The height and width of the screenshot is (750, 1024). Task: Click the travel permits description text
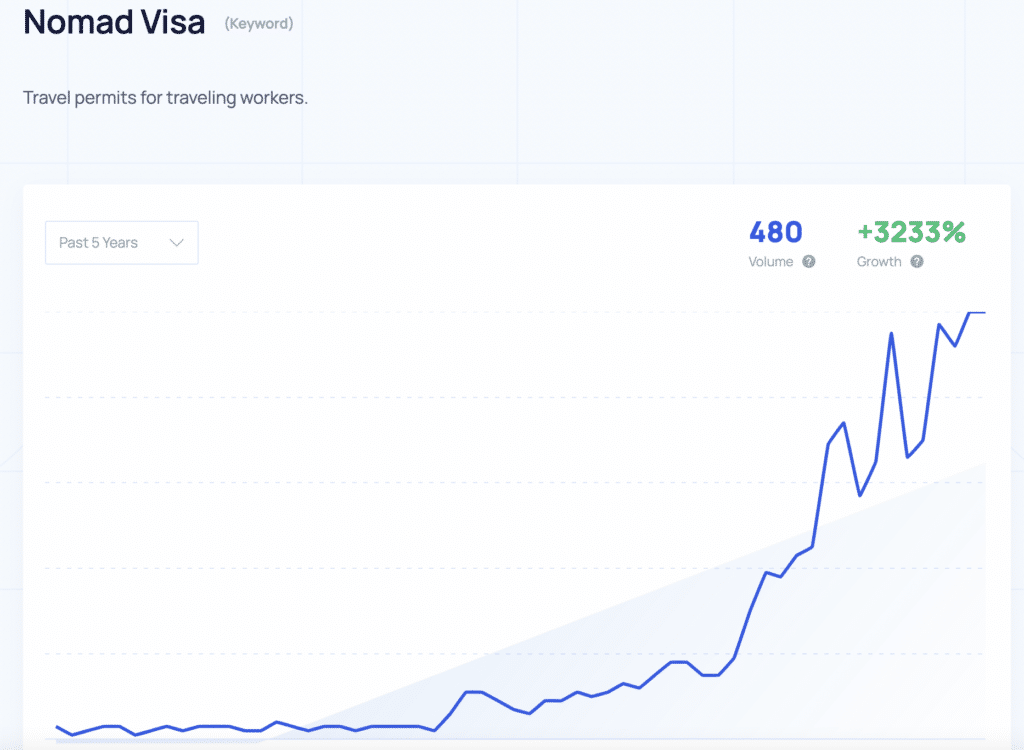click(165, 99)
